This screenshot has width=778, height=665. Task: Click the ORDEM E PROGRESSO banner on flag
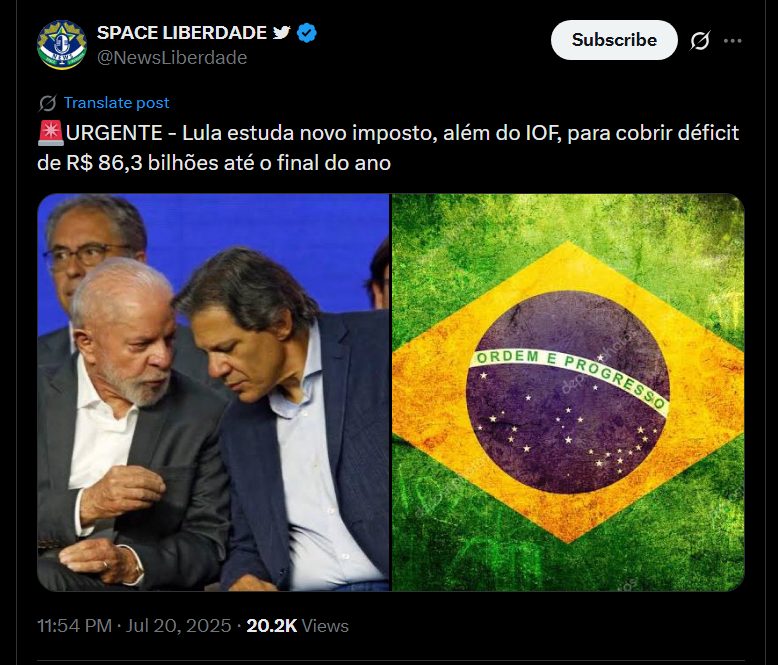click(x=569, y=378)
